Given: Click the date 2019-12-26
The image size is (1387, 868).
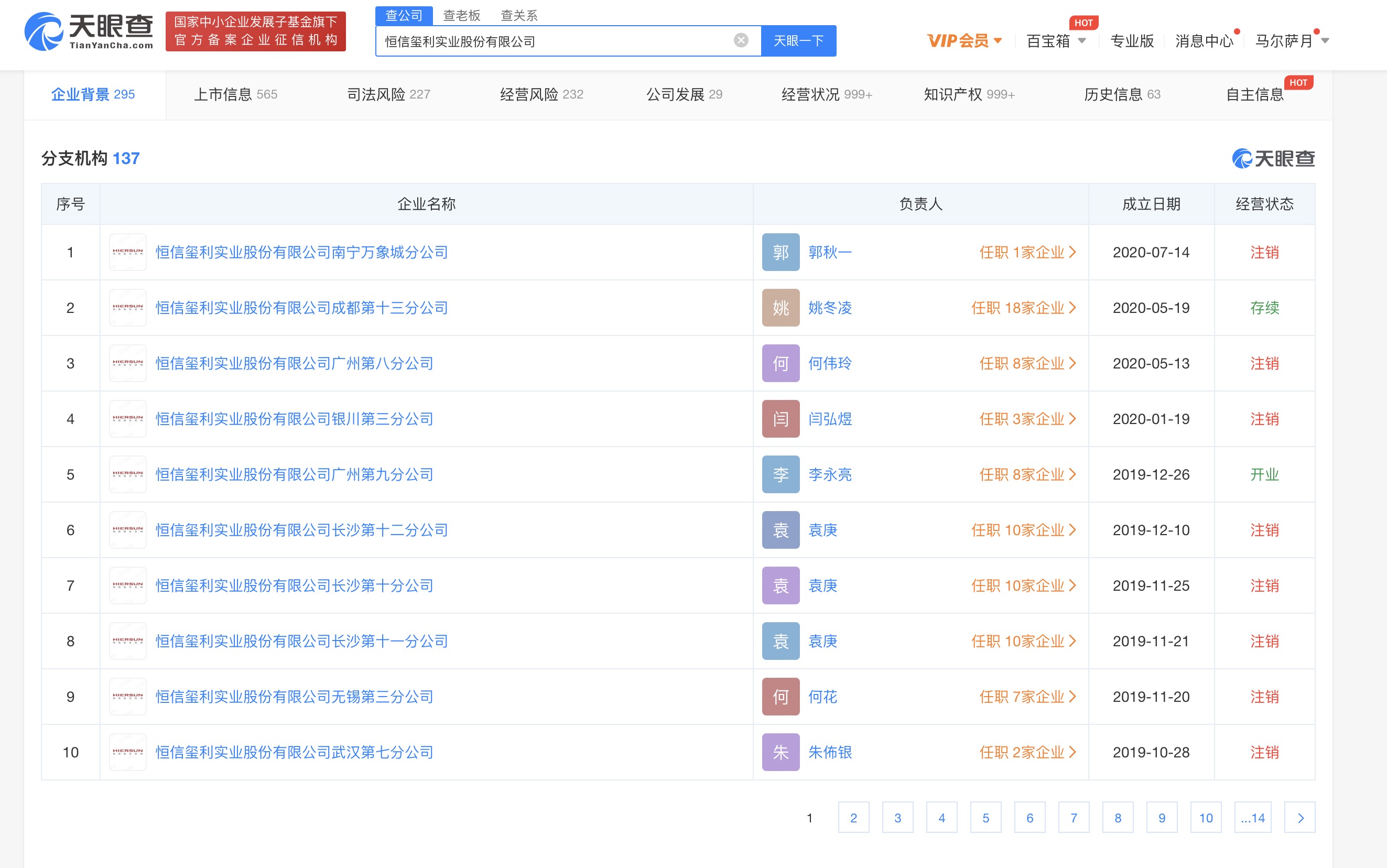Looking at the screenshot, I should [x=1151, y=474].
